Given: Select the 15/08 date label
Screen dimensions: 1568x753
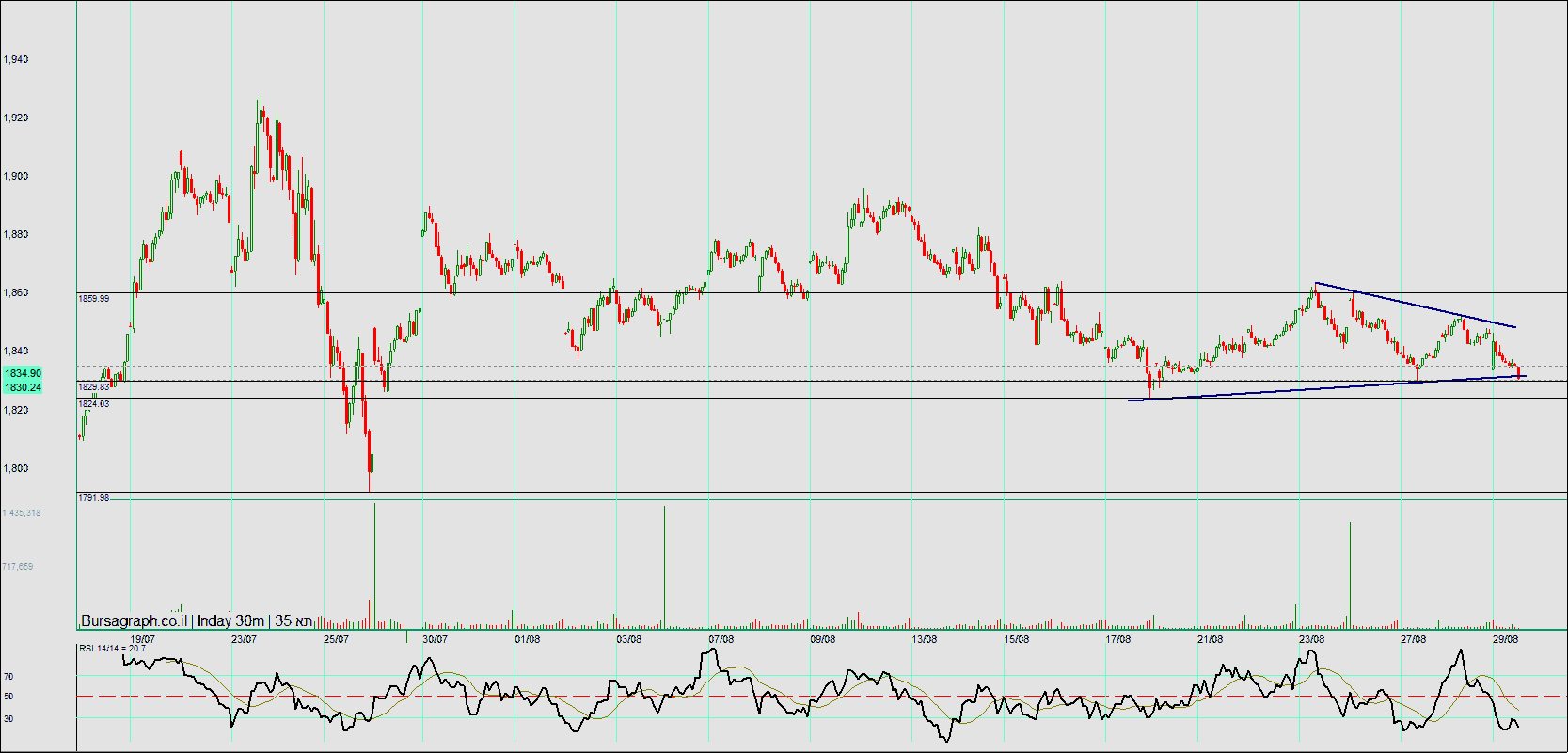Looking at the screenshot, I should 1016,639.
